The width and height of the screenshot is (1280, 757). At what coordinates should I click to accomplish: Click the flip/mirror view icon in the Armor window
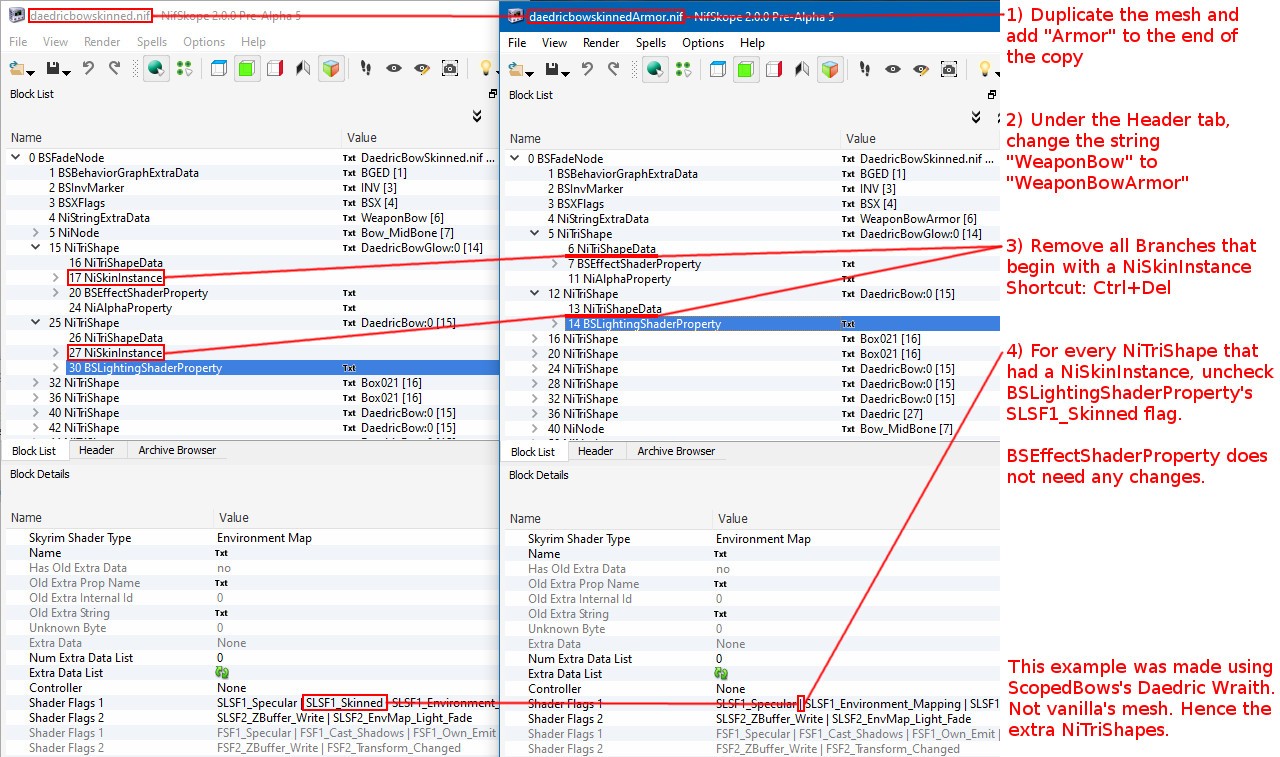tap(801, 69)
